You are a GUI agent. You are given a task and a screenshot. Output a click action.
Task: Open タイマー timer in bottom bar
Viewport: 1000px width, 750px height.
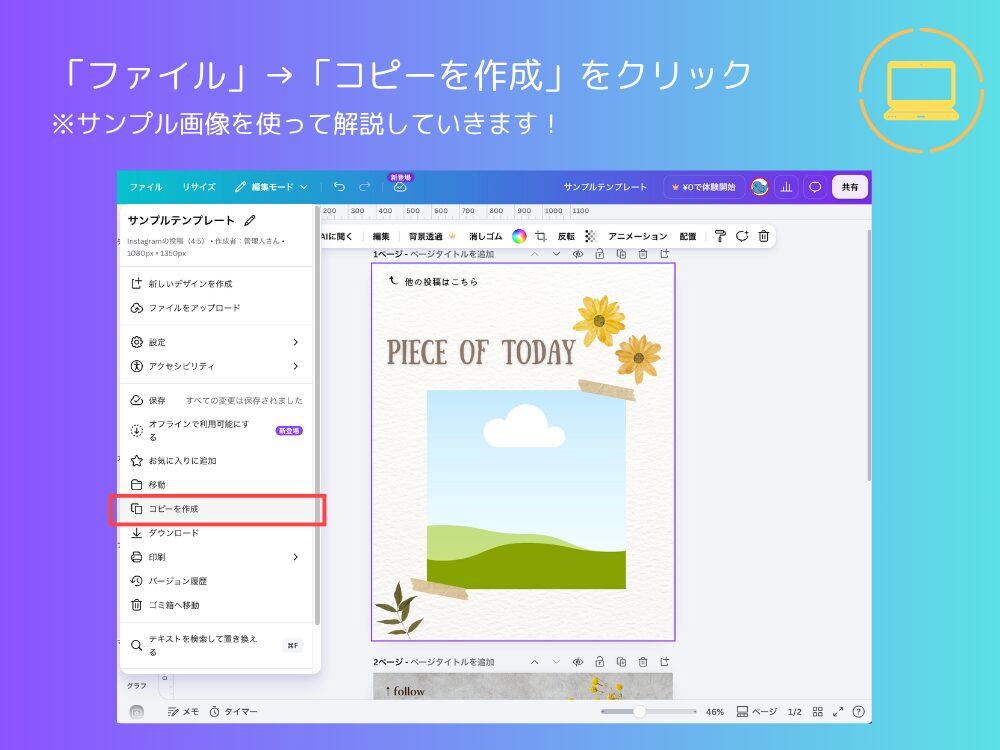pyautogui.click(x=233, y=712)
